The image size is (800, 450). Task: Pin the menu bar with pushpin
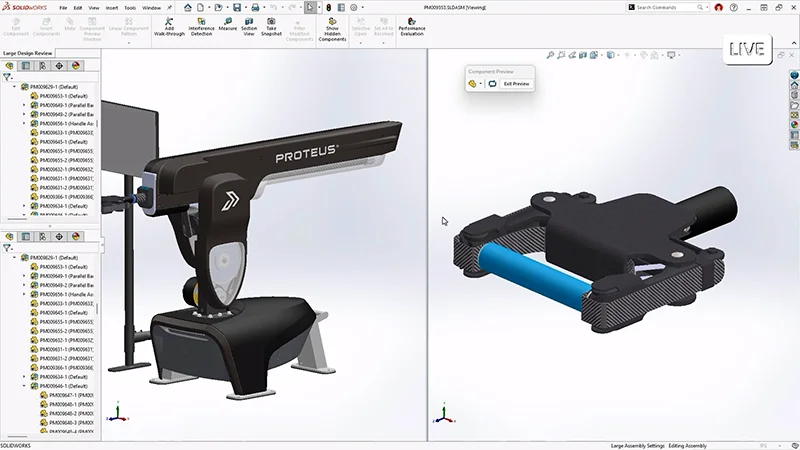coord(169,7)
